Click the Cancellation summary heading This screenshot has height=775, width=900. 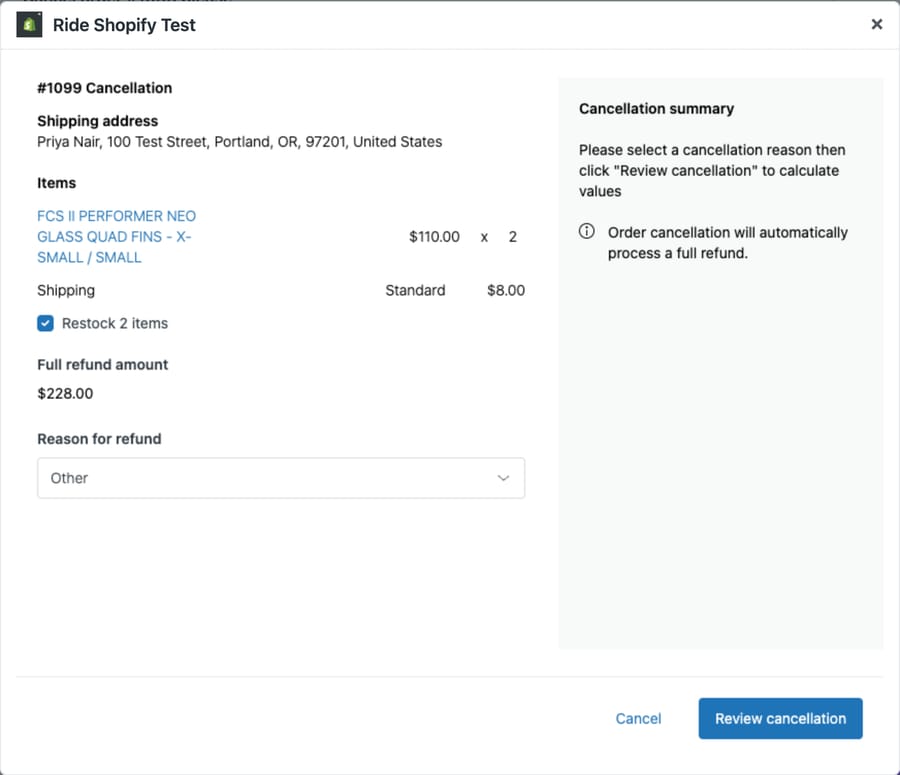pyautogui.click(x=656, y=108)
